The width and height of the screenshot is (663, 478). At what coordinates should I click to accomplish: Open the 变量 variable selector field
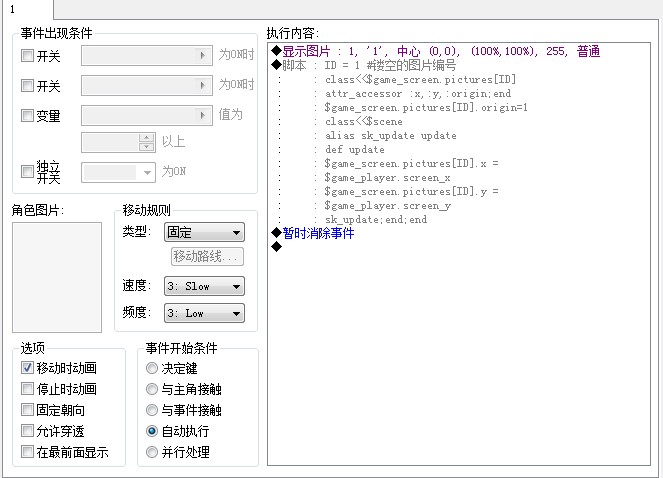[147, 115]
